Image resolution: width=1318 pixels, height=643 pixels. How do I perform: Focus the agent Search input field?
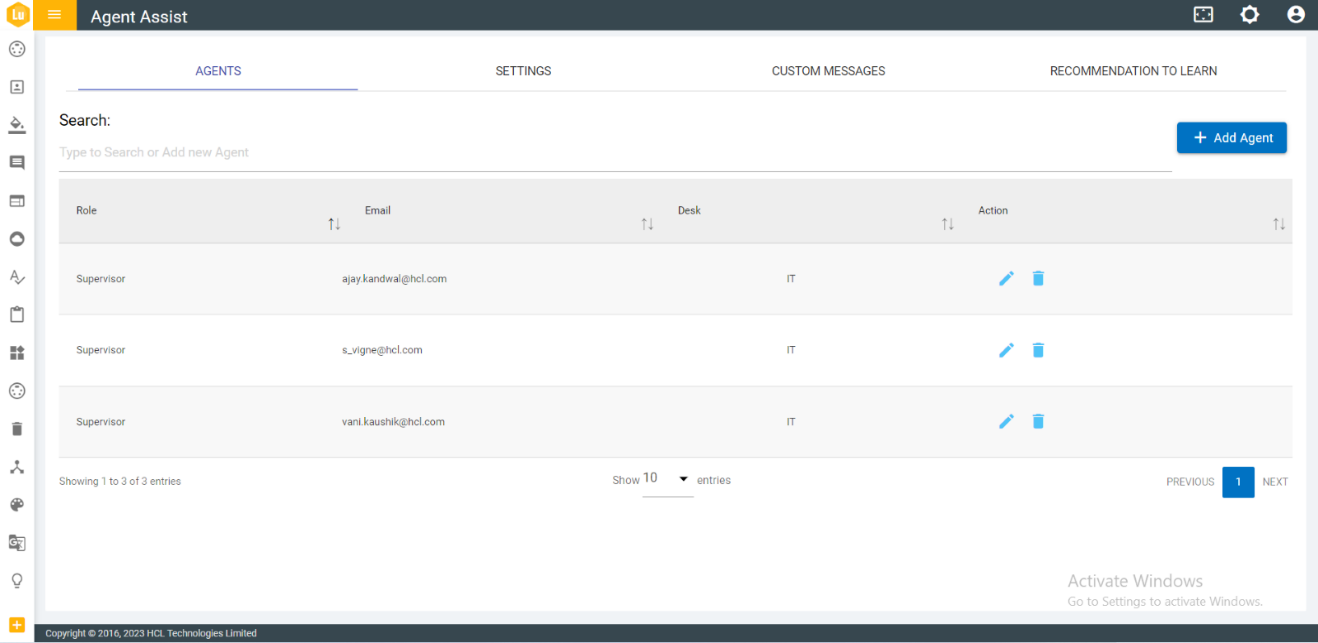coord(615,153)
